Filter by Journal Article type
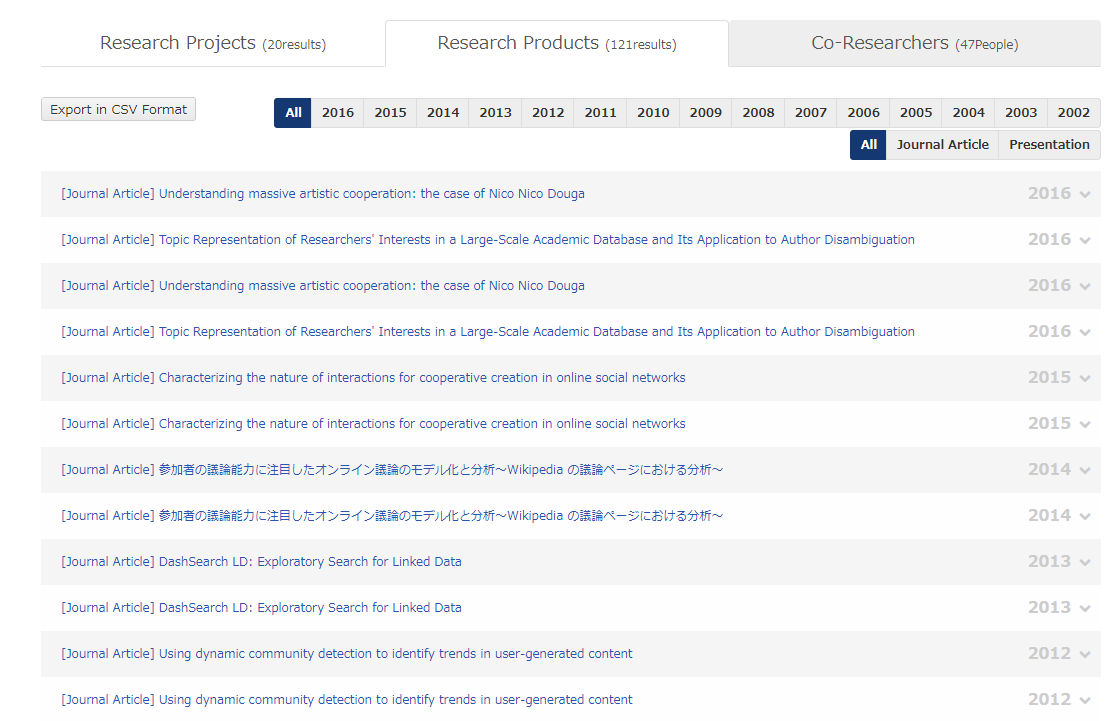 942,145
